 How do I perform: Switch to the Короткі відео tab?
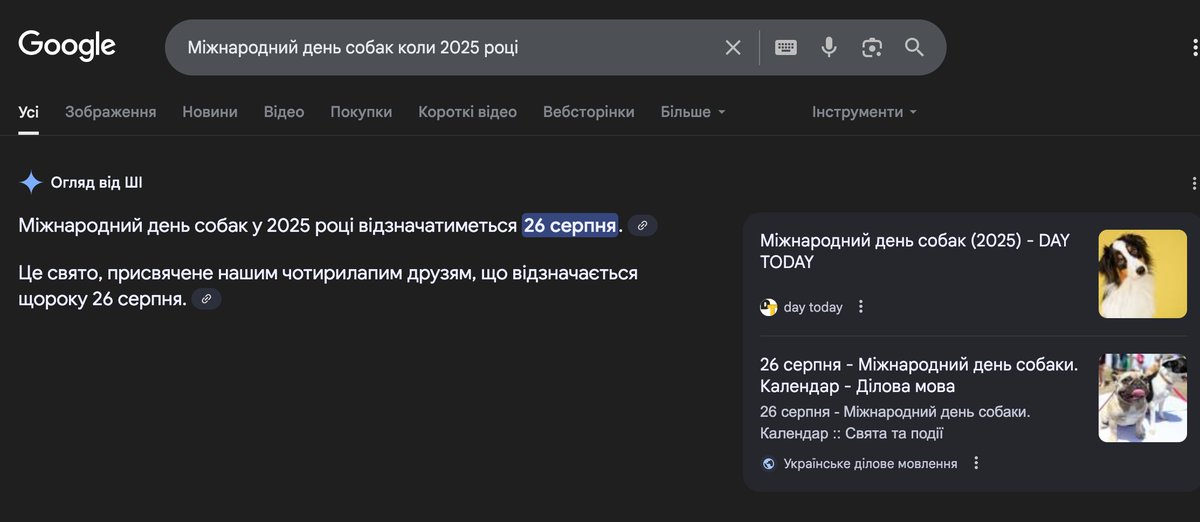(467, 112)
